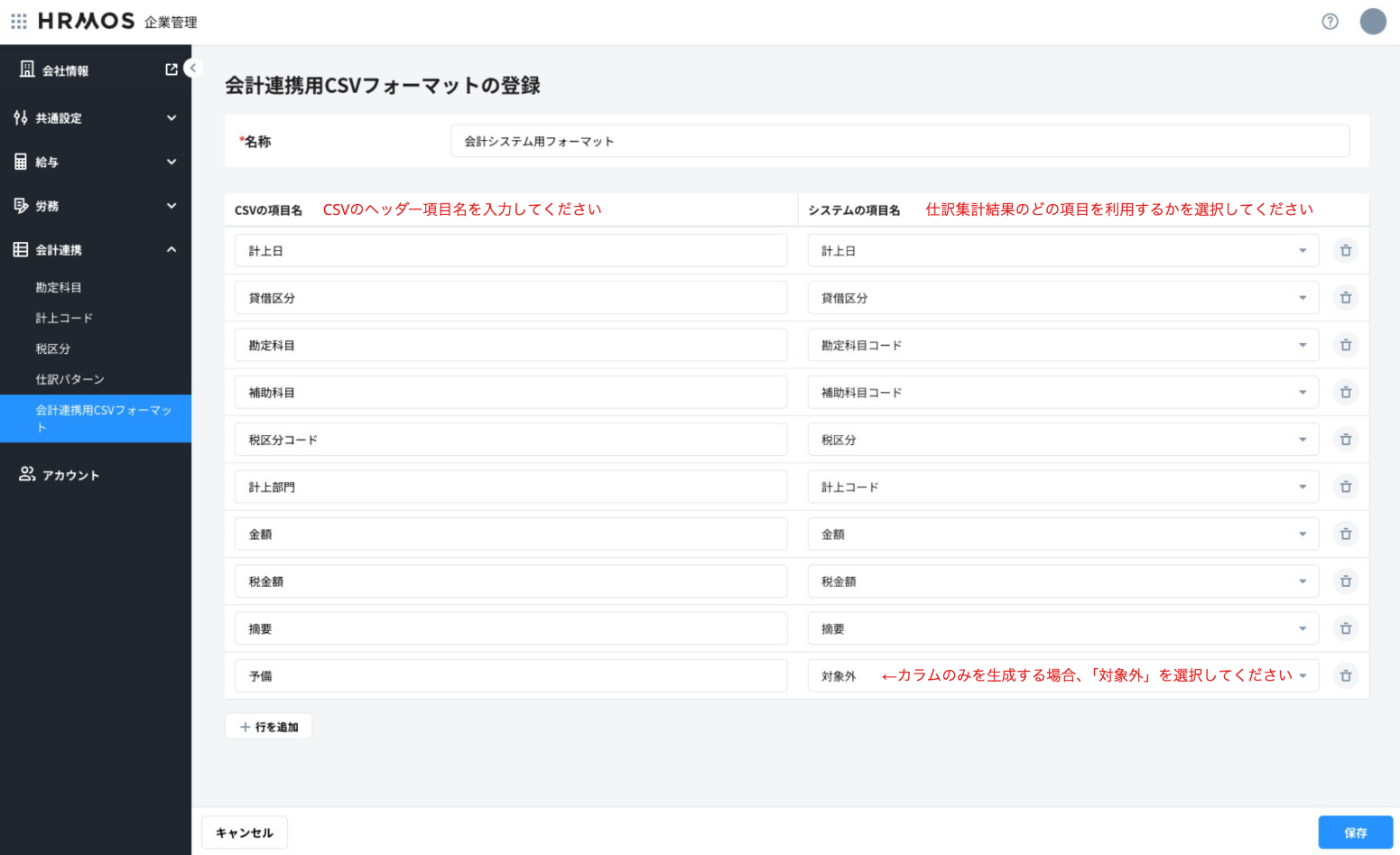1400x855 pixels.
Task: Click the 保存 button
Action: click(x=1355, y=832)
